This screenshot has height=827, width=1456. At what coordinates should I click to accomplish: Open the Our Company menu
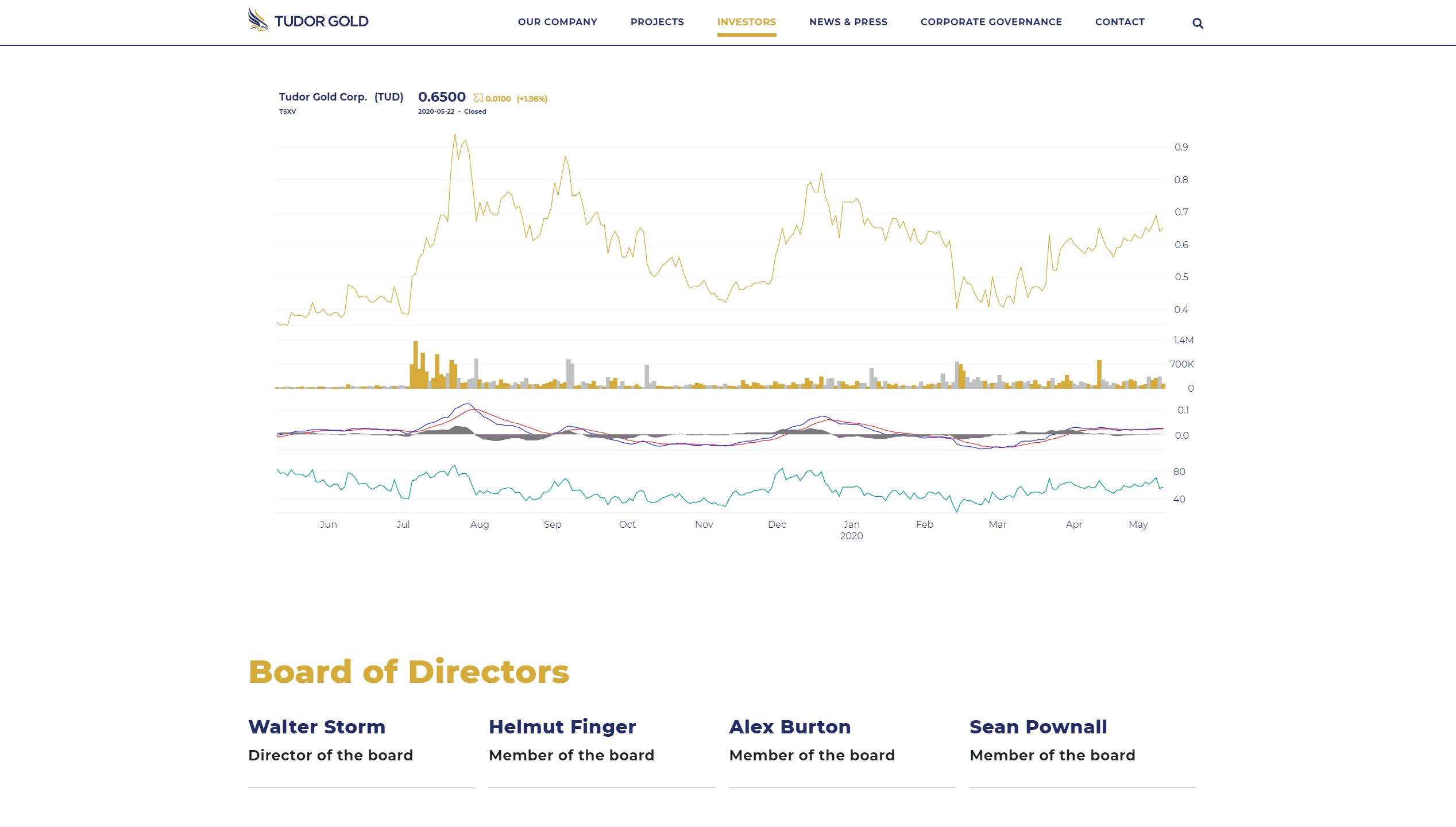(x=557, y=22)
